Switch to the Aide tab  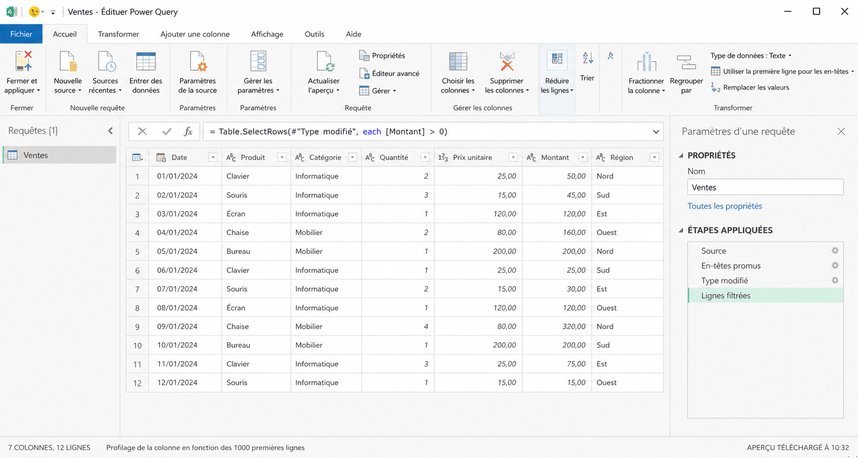click(x=353, y=34)
